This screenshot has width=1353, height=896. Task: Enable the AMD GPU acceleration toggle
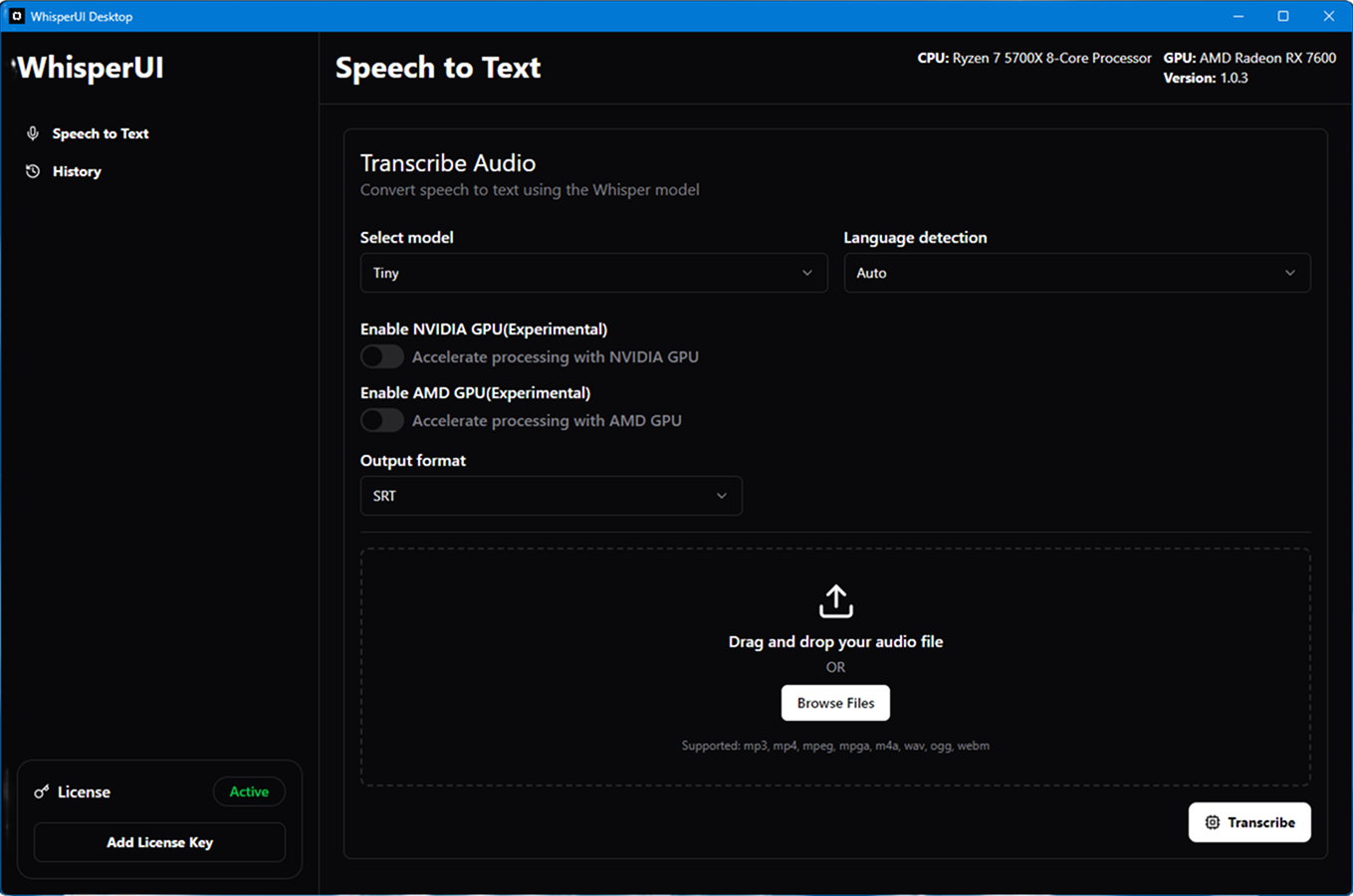point(382,420)
